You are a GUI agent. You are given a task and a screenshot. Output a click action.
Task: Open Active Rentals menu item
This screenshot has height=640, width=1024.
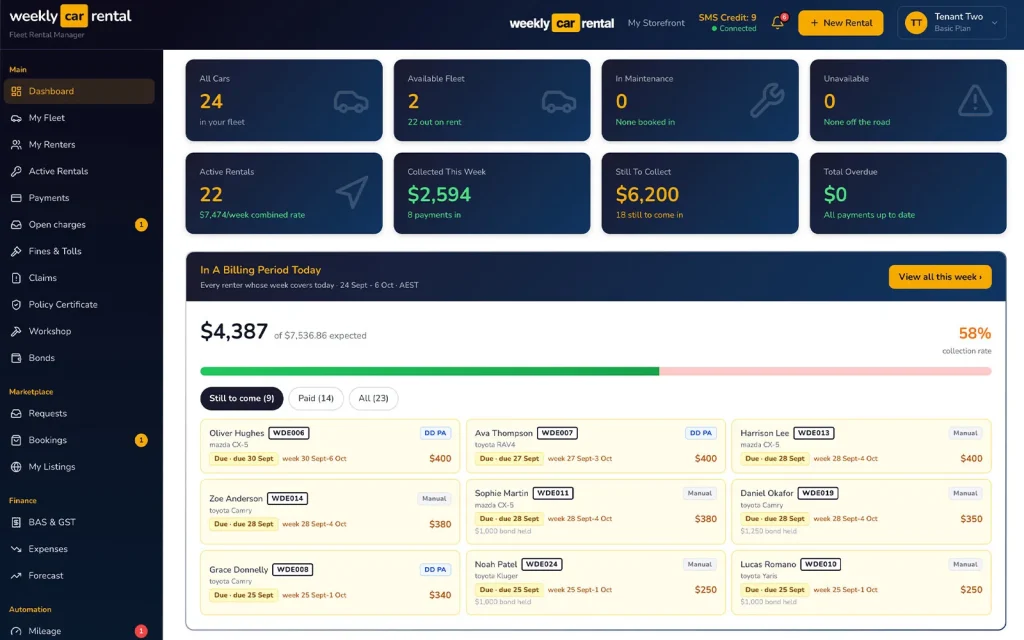point(79,171)
